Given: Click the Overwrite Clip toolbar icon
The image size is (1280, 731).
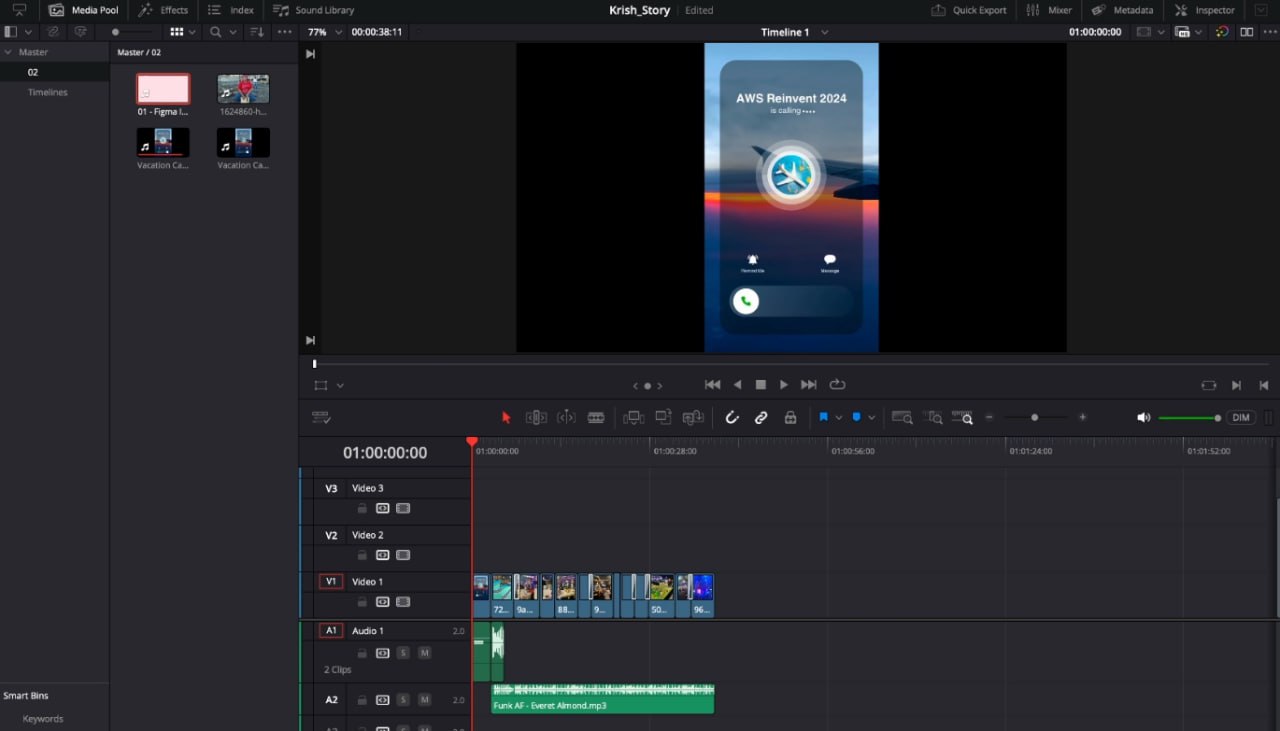Looking at the screenshot, I should click(663, 417).
